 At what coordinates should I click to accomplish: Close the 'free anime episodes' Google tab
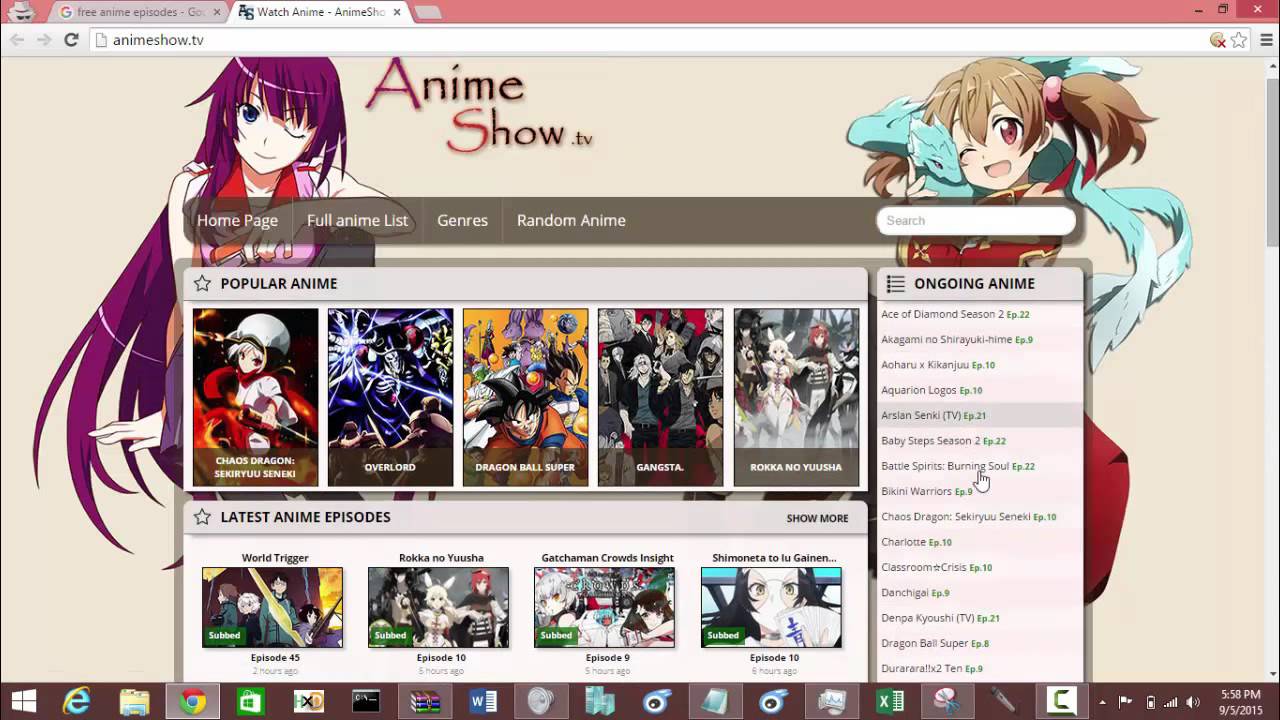pyautogui.click(x=217, y=12)
